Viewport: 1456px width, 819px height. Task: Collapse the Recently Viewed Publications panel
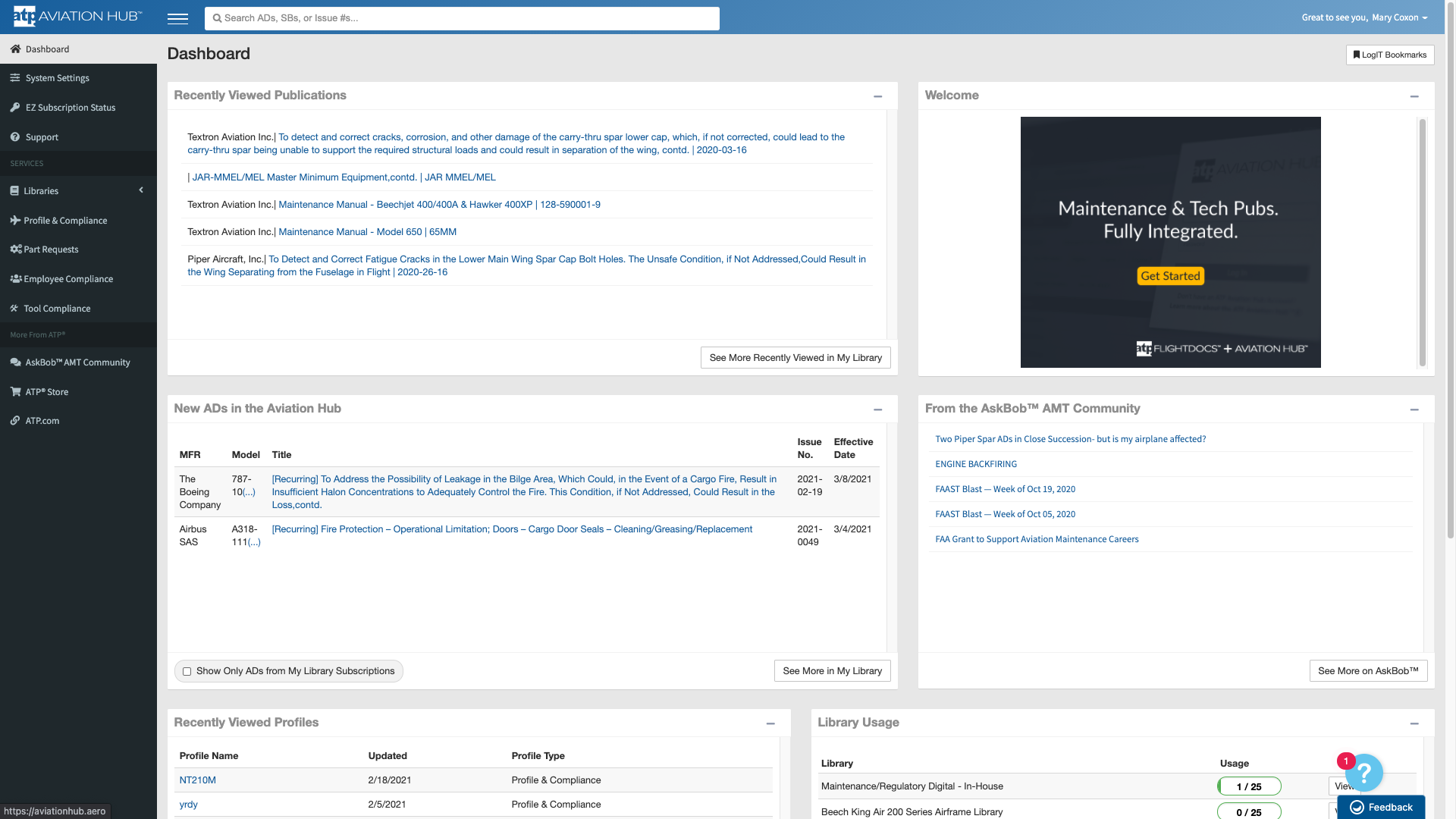[877, 96]
